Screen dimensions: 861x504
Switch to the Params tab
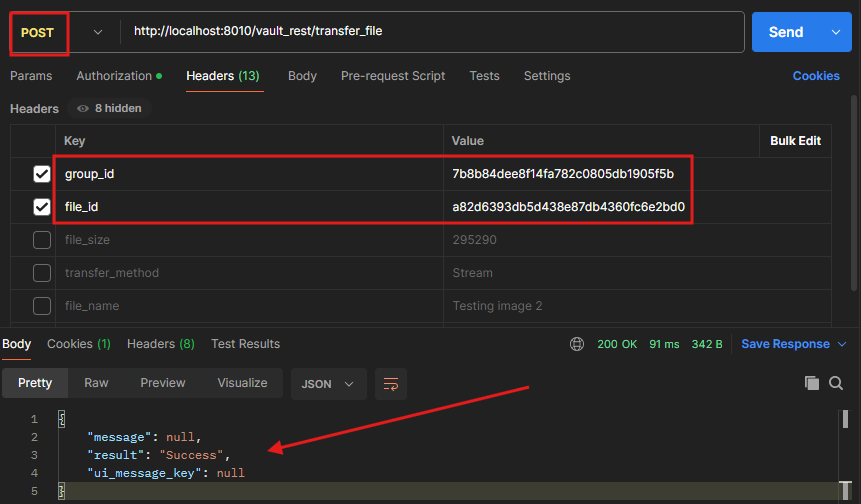point(31,76)
